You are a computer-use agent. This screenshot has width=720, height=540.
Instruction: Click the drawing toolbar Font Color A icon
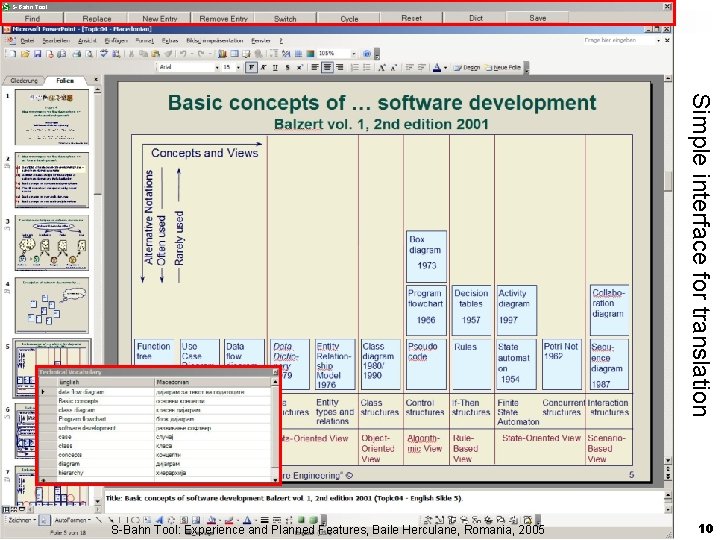click(x=247, y=520)
